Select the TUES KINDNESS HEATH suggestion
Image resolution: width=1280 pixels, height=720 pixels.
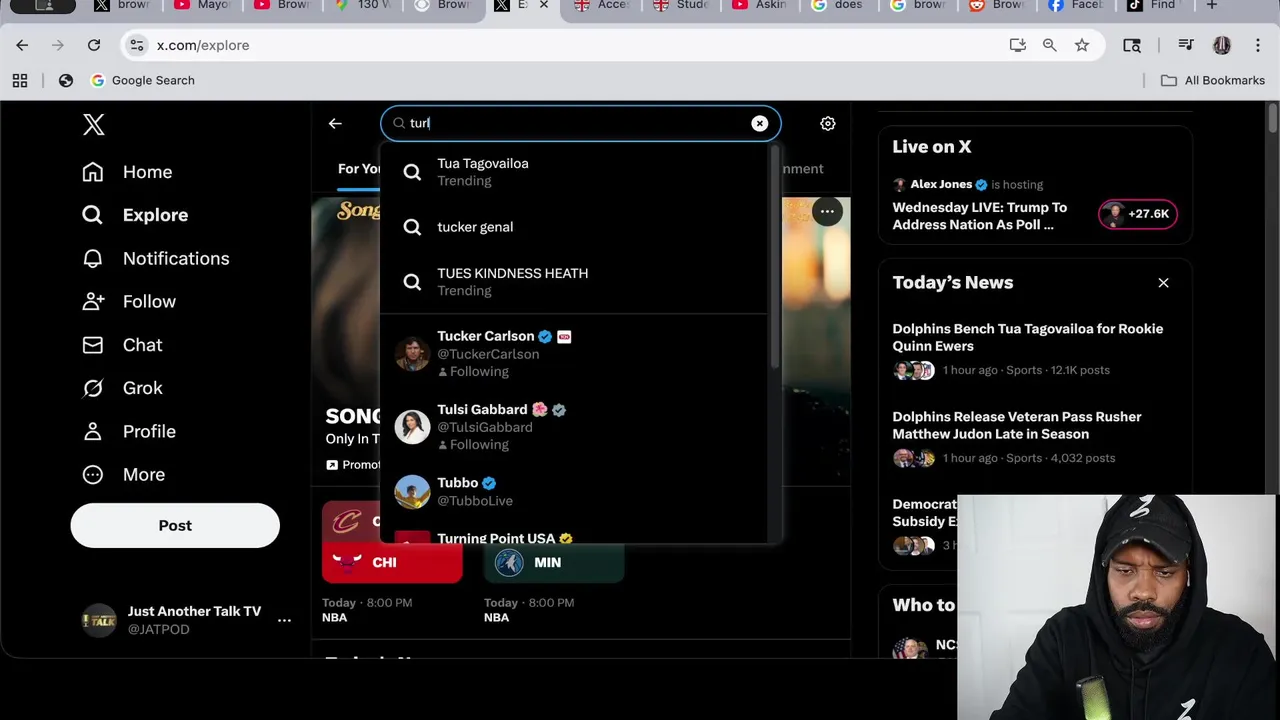pyautogui.click(x=574, y=282)
